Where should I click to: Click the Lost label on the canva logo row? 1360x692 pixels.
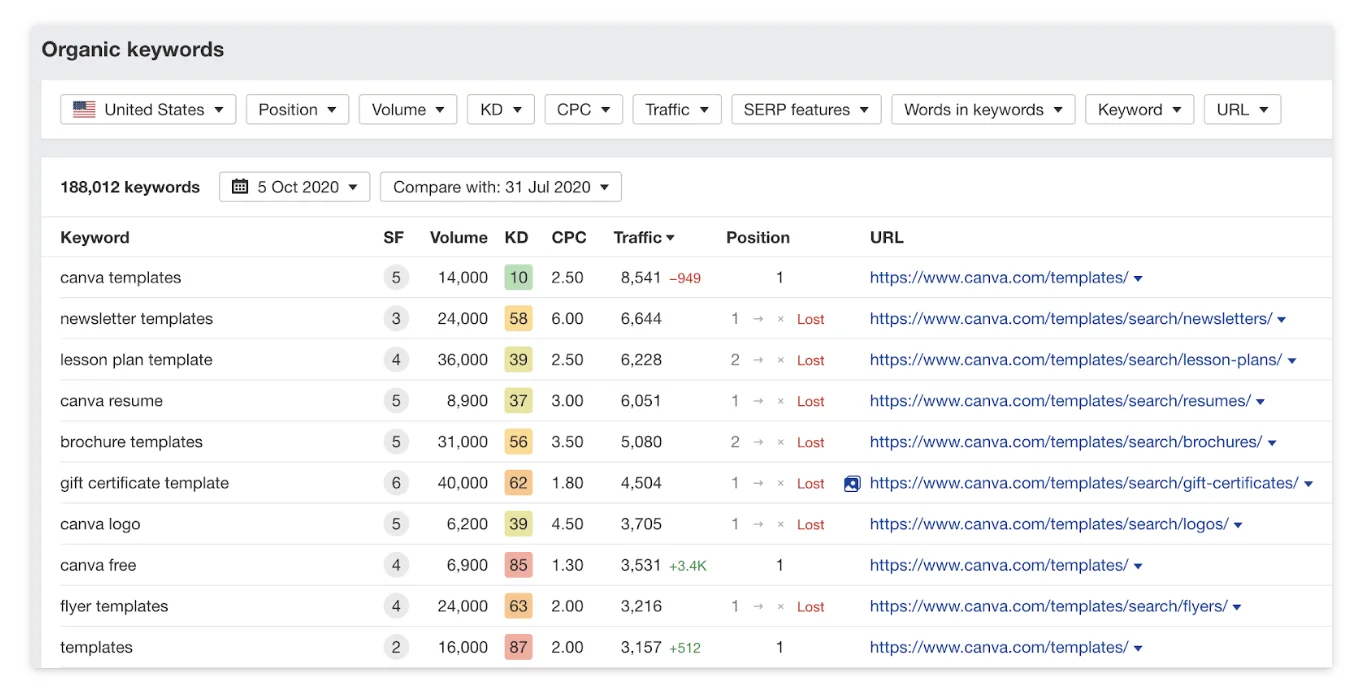[810, 524]
